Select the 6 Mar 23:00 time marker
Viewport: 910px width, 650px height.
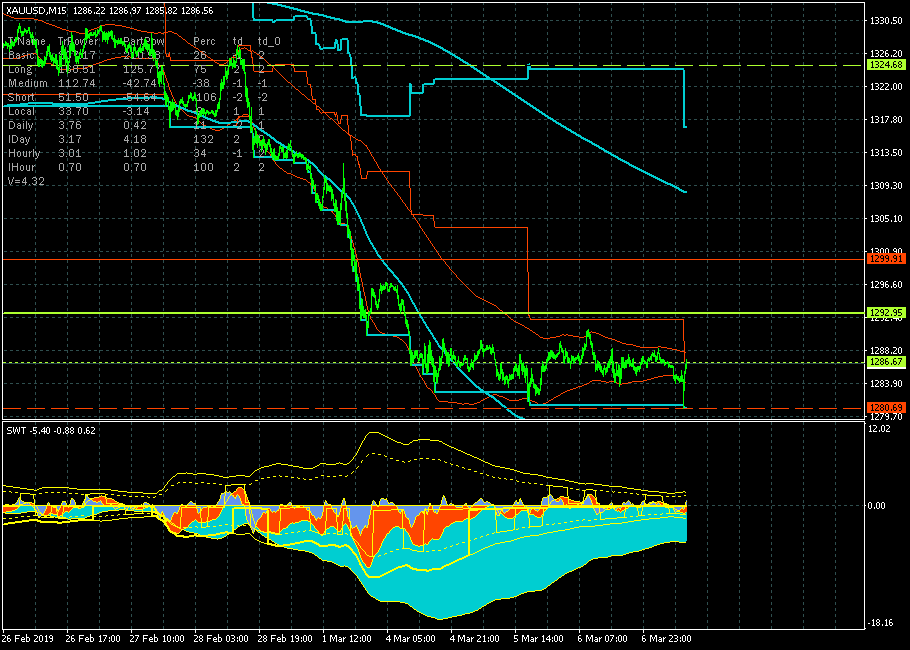(x=666, y=638)
